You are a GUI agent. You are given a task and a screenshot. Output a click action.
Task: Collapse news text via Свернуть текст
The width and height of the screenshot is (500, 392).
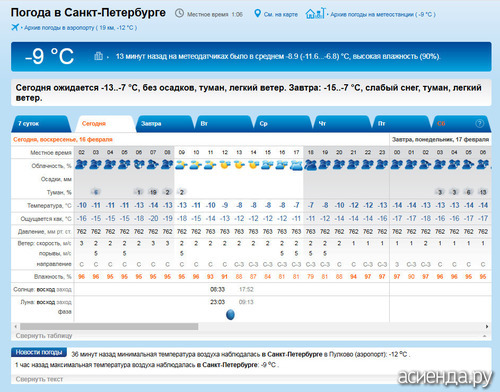pos(39,379)
